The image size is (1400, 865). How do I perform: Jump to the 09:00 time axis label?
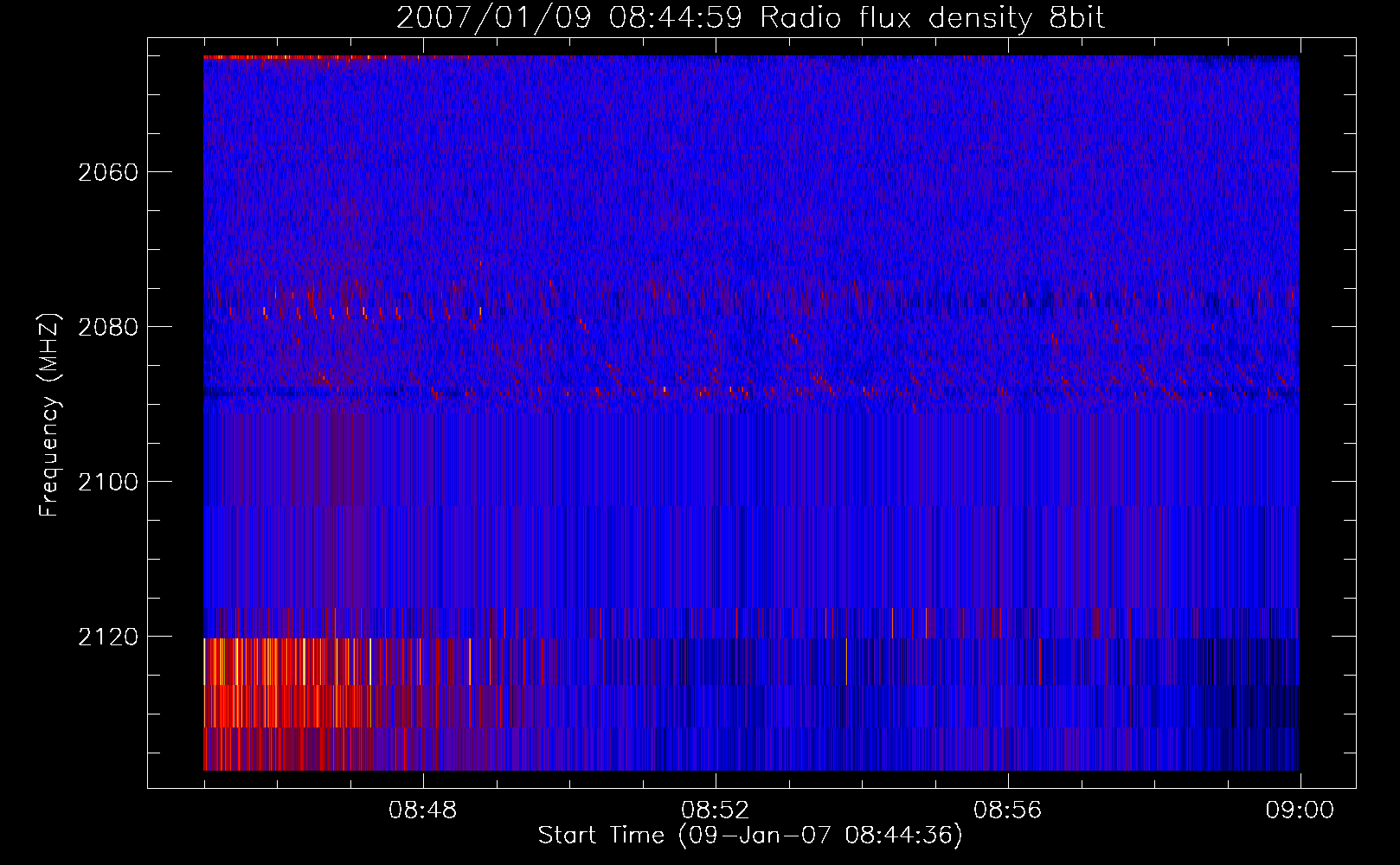pyautogui.click(x=1300, y=811)
